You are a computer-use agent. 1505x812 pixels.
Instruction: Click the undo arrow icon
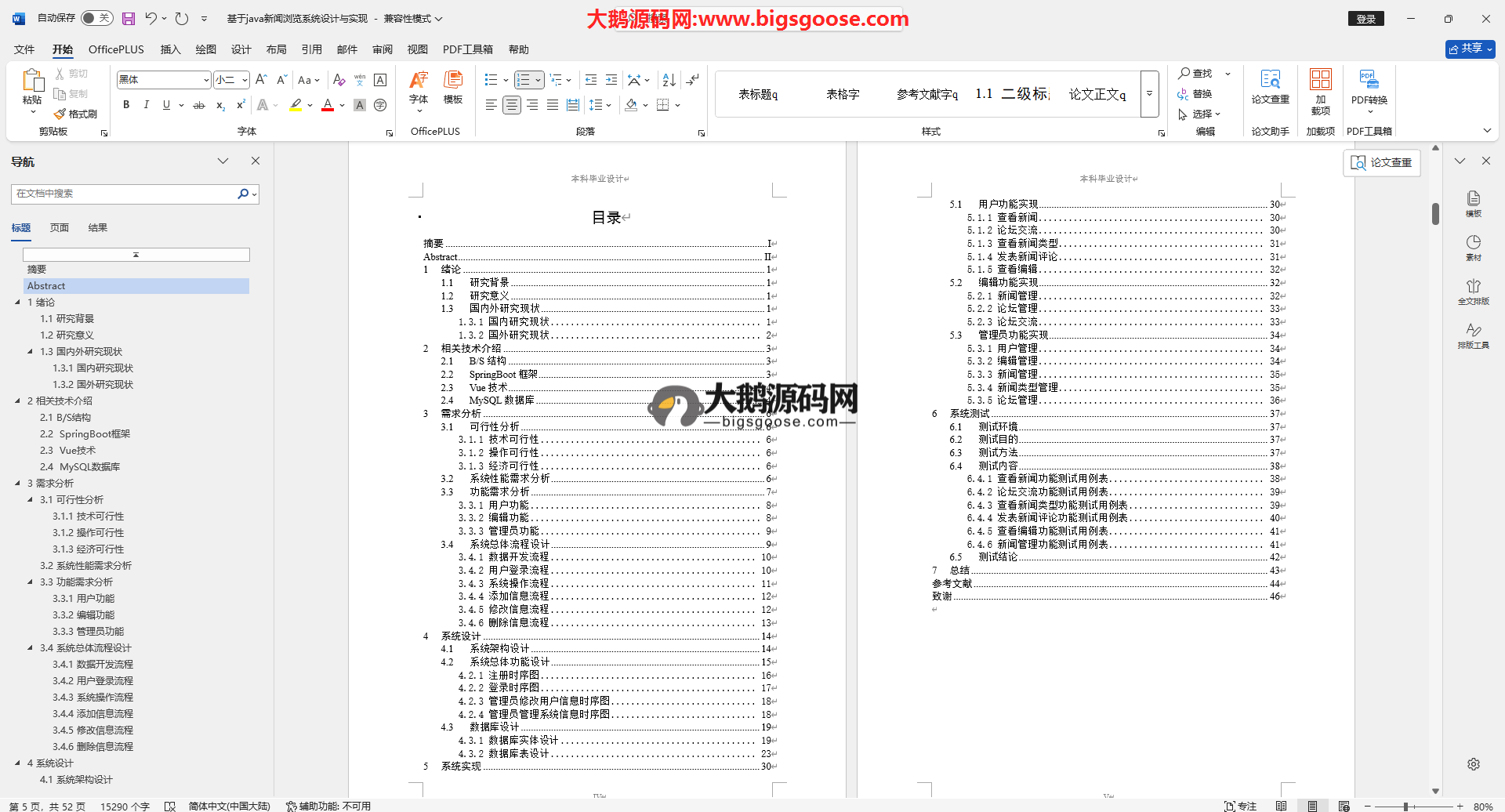coord(150,19)
